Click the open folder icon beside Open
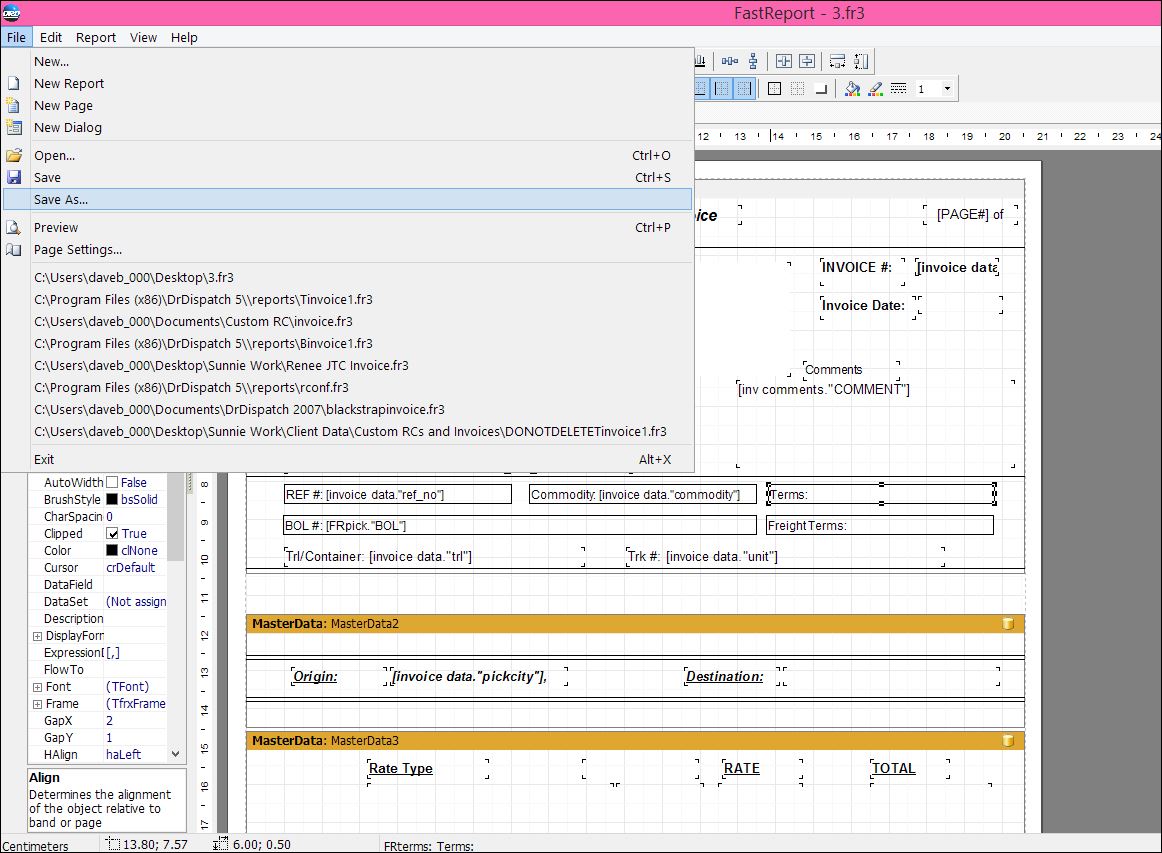1162x853 pixels. point(13,156)
